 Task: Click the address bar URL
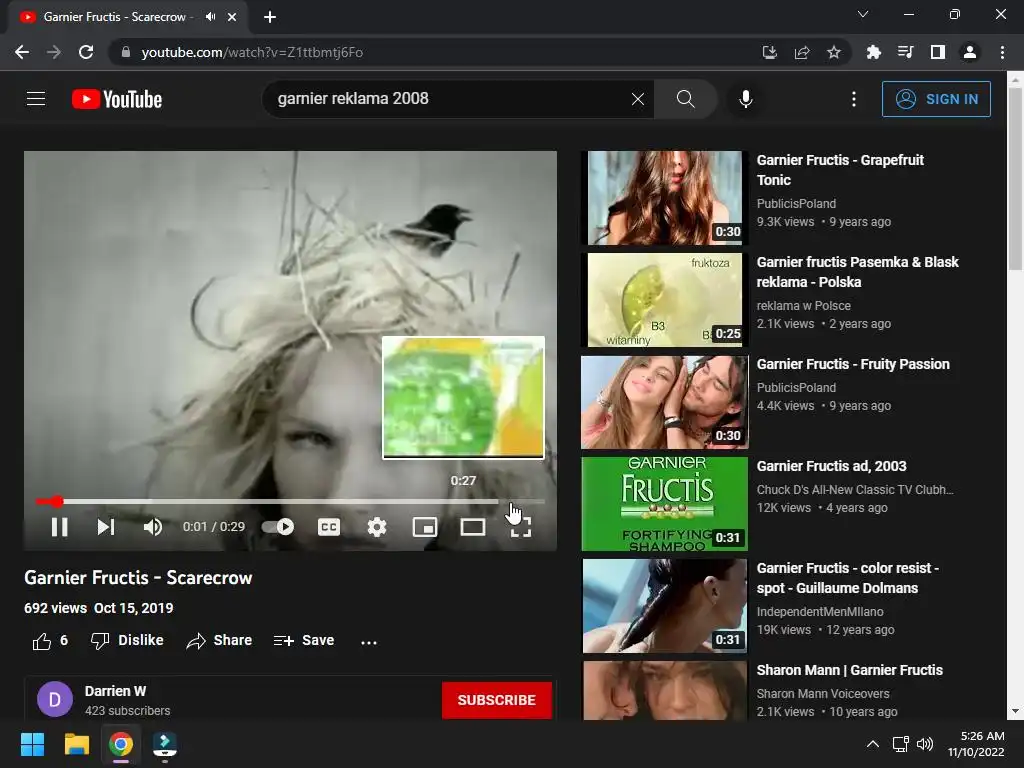coord(252,52)
